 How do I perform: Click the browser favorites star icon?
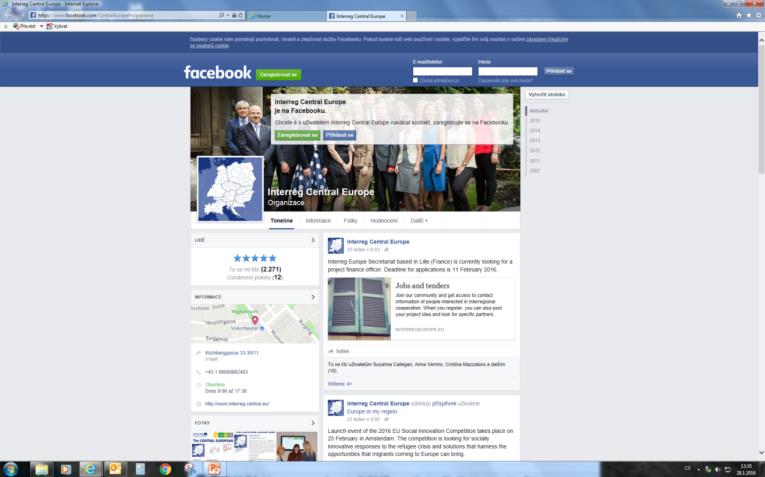[x=748, y=16]
